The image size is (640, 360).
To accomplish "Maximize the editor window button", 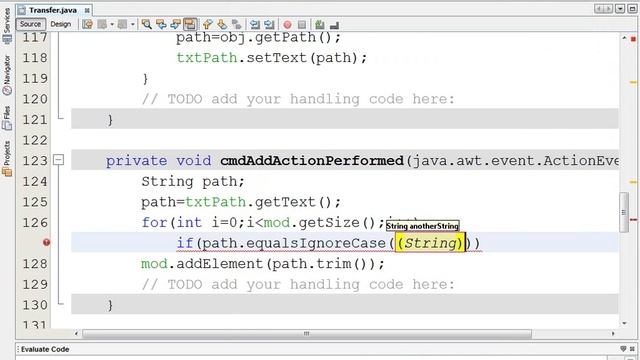I will point(632,9).
